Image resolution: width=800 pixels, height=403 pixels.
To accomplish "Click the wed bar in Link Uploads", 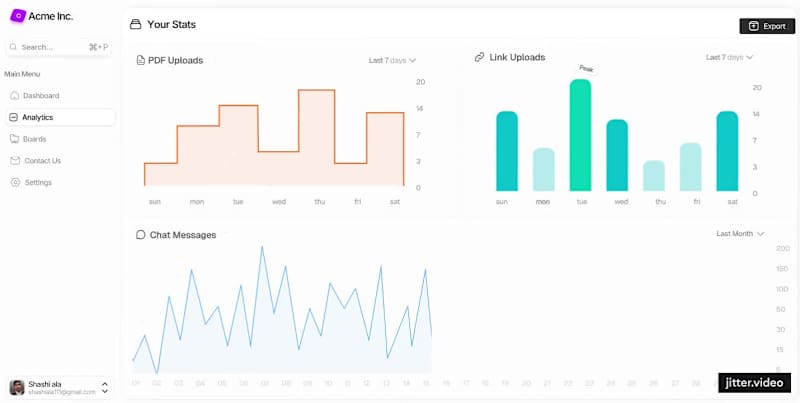I will [x=617, y=155].
